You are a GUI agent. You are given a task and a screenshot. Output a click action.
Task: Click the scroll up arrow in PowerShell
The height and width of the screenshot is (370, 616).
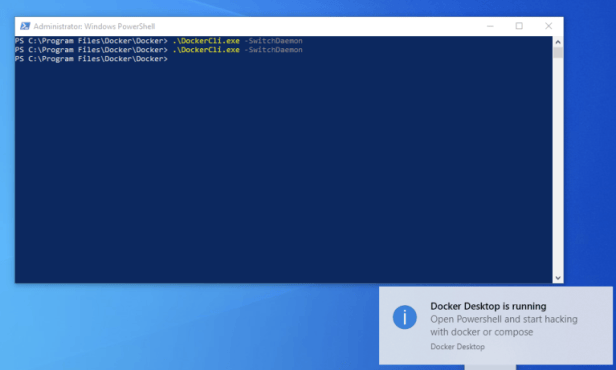click(x=557, y=42)
